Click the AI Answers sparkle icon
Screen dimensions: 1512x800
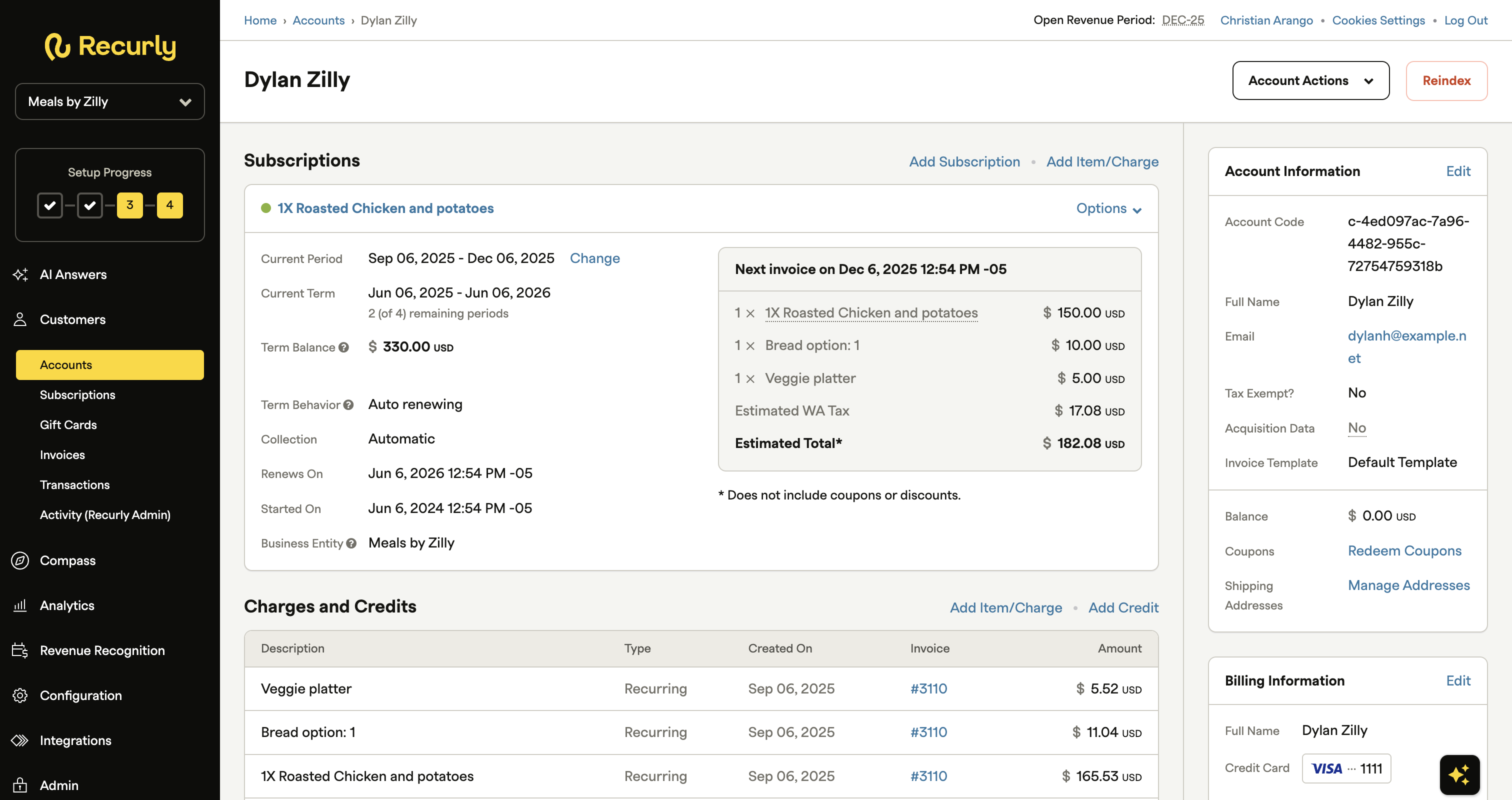tap(20, 274)
